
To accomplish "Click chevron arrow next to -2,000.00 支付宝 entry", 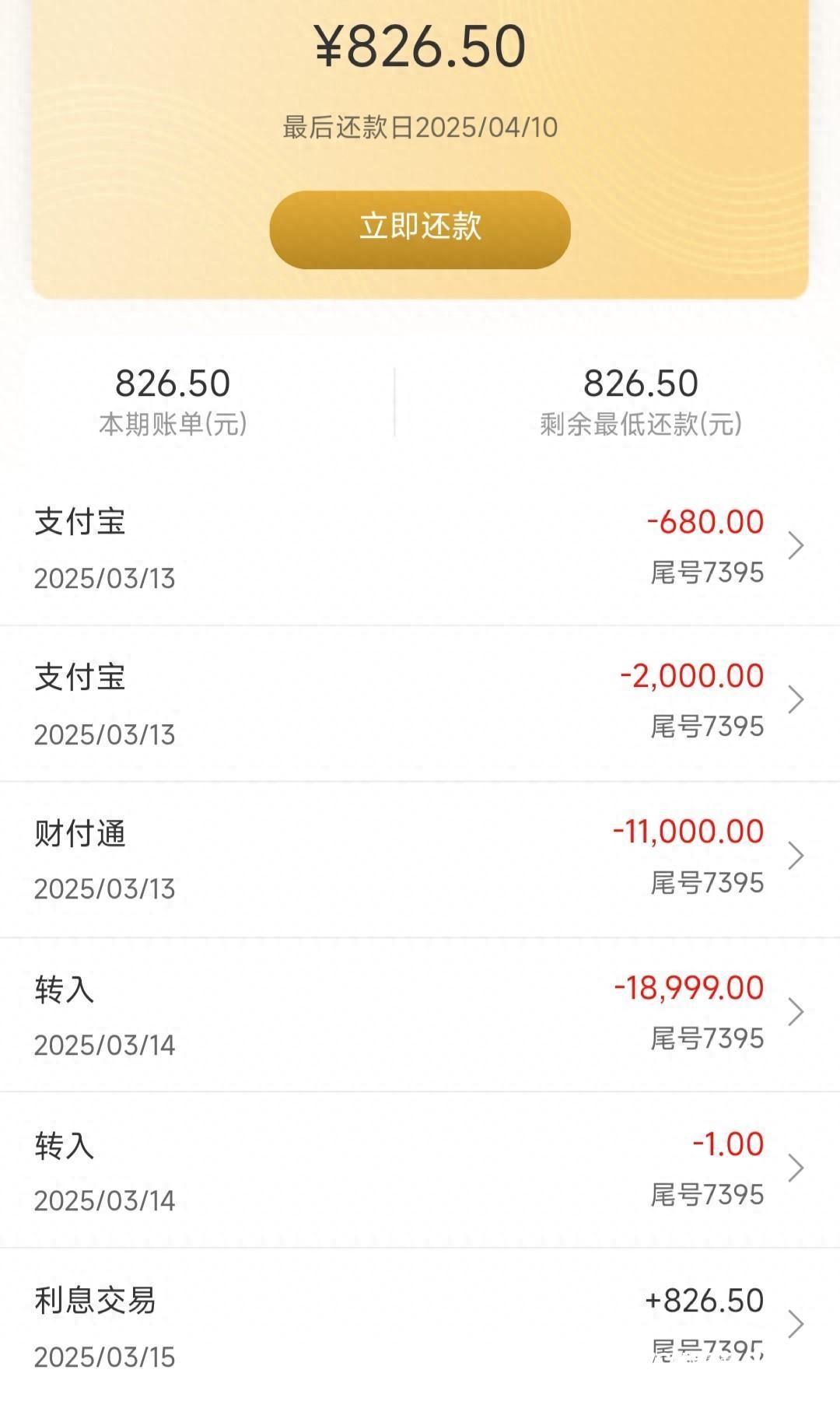I will pos(796,700).
